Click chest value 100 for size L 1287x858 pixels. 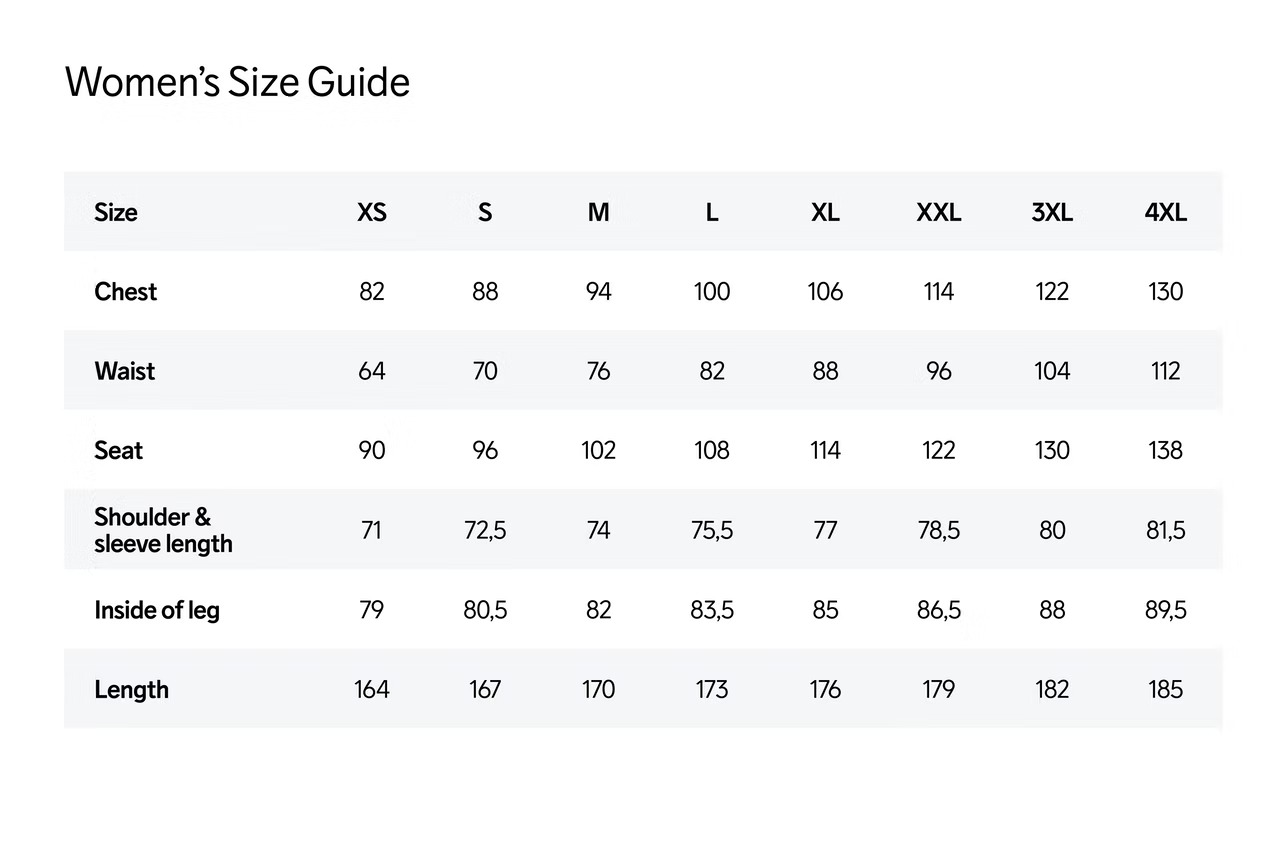click(712, 292)
